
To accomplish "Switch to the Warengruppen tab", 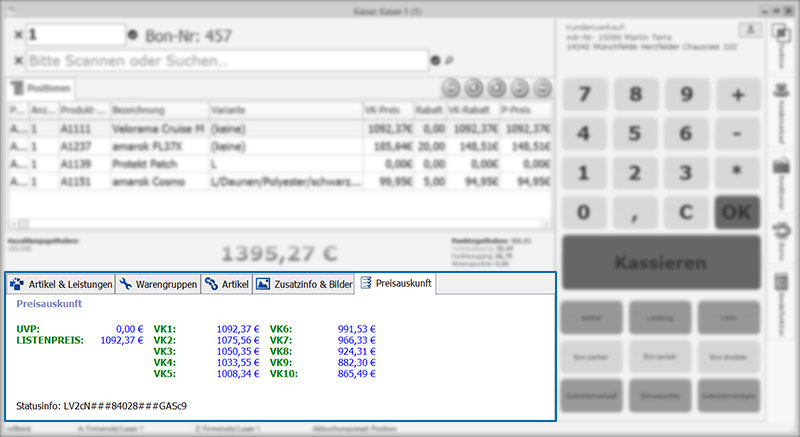I will pyautogui.click(x=158, y=284).
